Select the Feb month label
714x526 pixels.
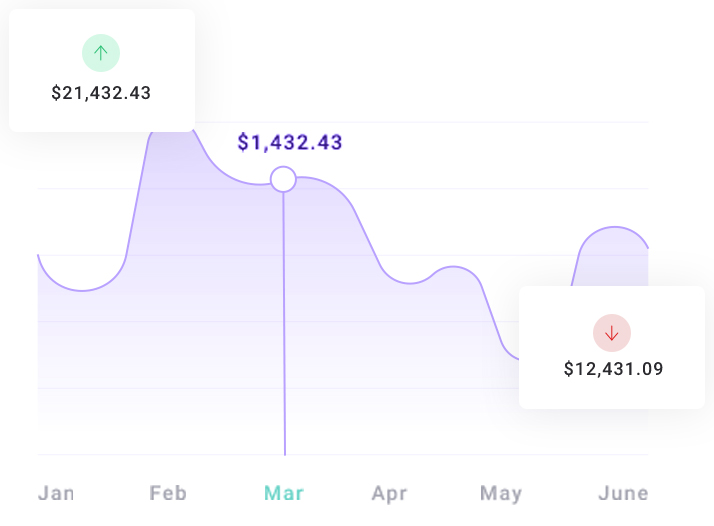click(168, 493)
